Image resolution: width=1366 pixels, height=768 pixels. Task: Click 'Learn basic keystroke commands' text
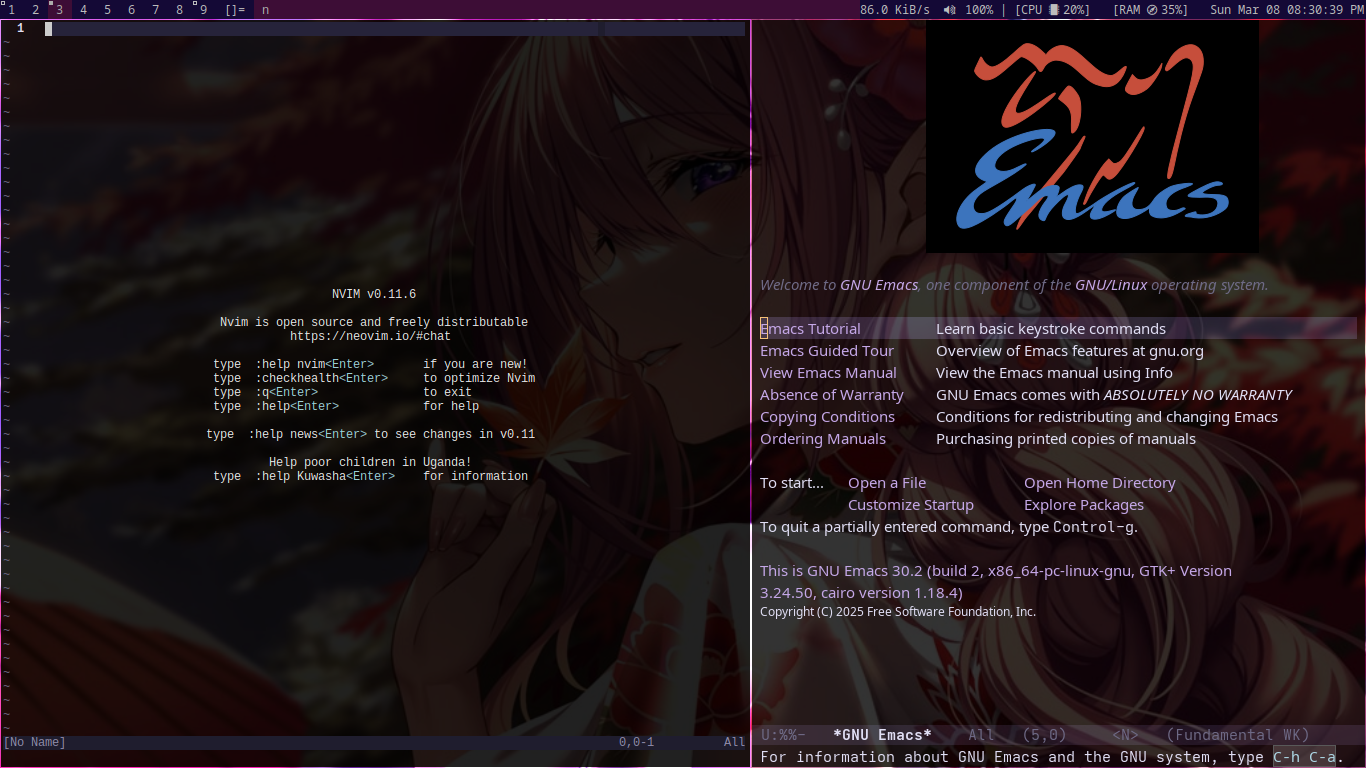pyautogui.click(x=1051, y=329)
